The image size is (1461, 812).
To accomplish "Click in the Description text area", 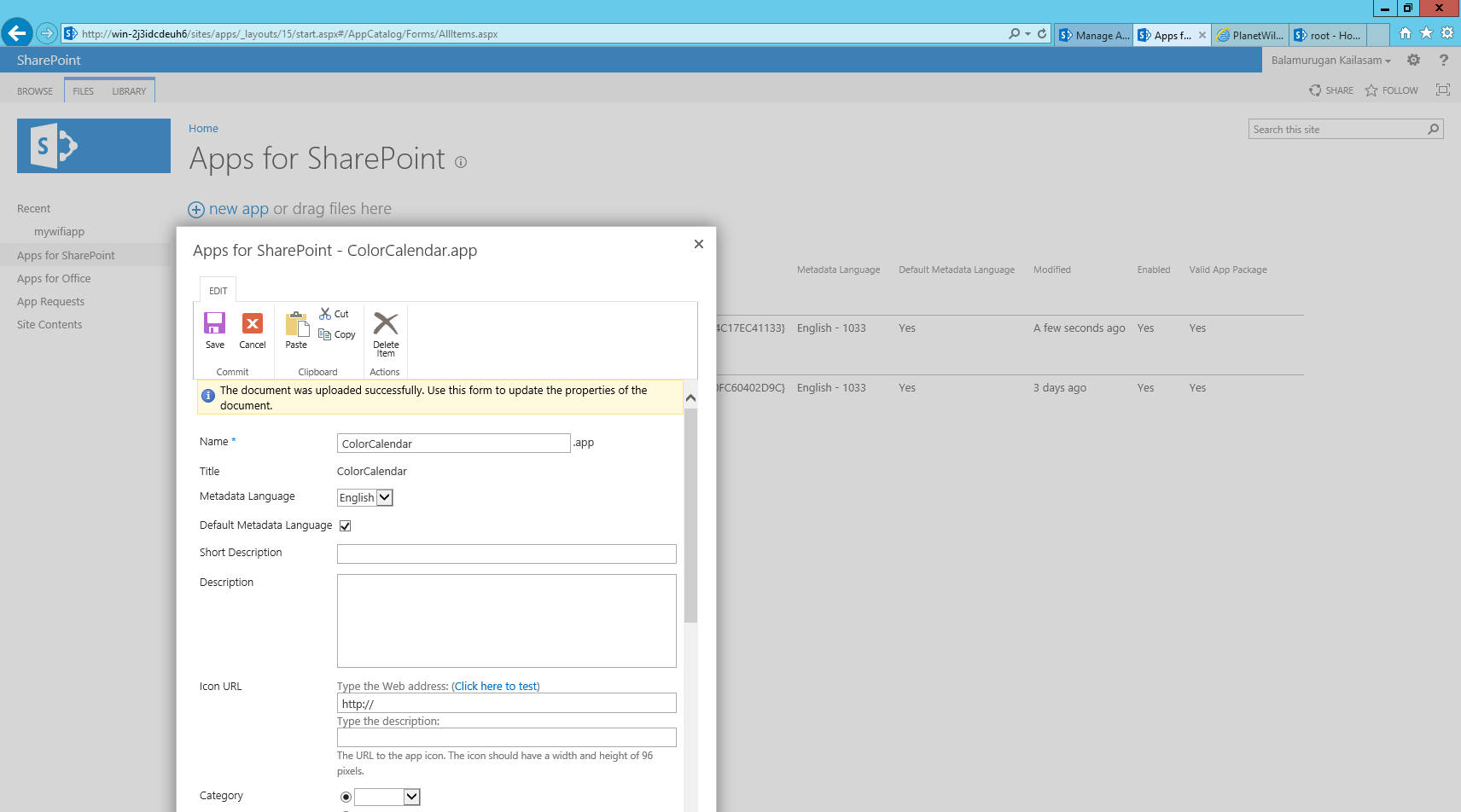I will (x=507, y=621).
